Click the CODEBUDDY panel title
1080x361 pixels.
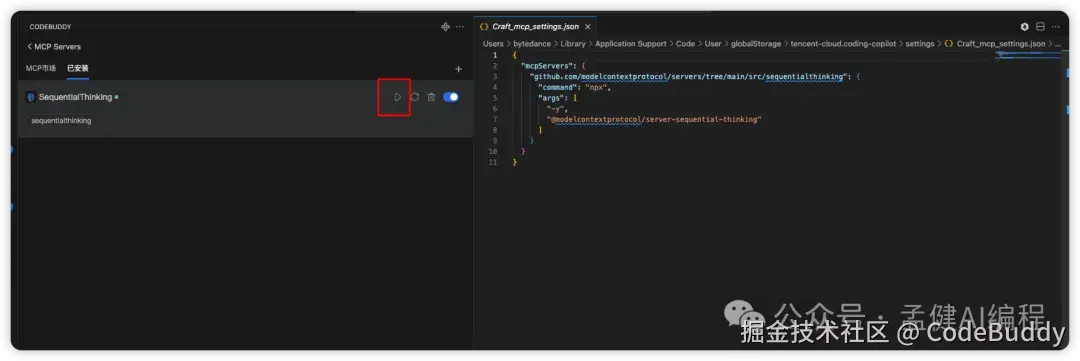click(x=50, y=27)
